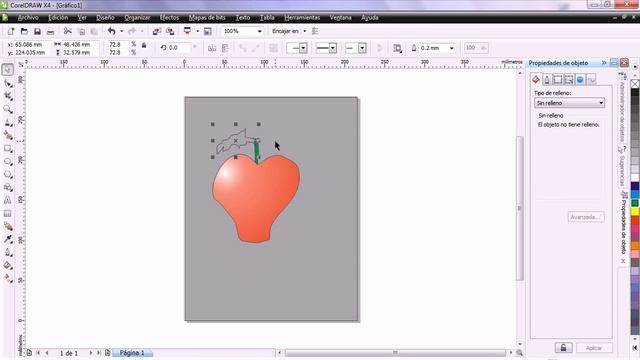Click the x position 65.086 mm field
The height and width of the screenshot is (360, 640).
coord(30,44)
